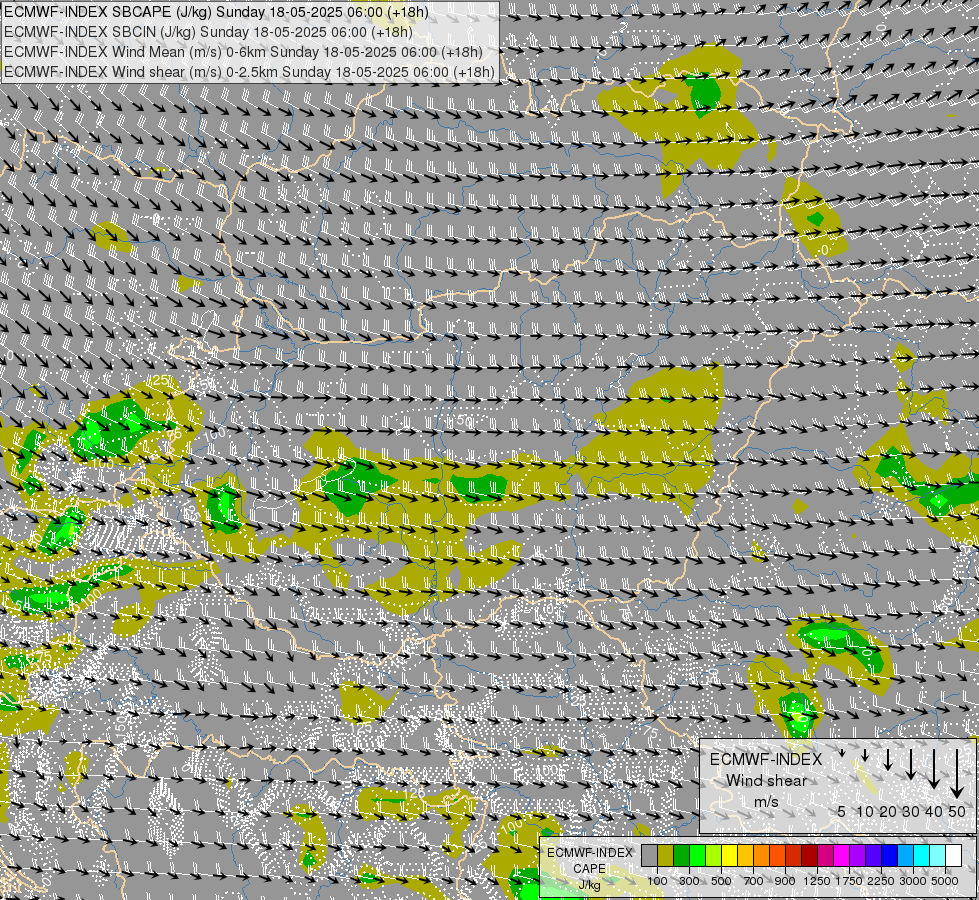979x900 pixels.
Task: Click the SBCIN title line in the header
Action: [x=208, y=32]
